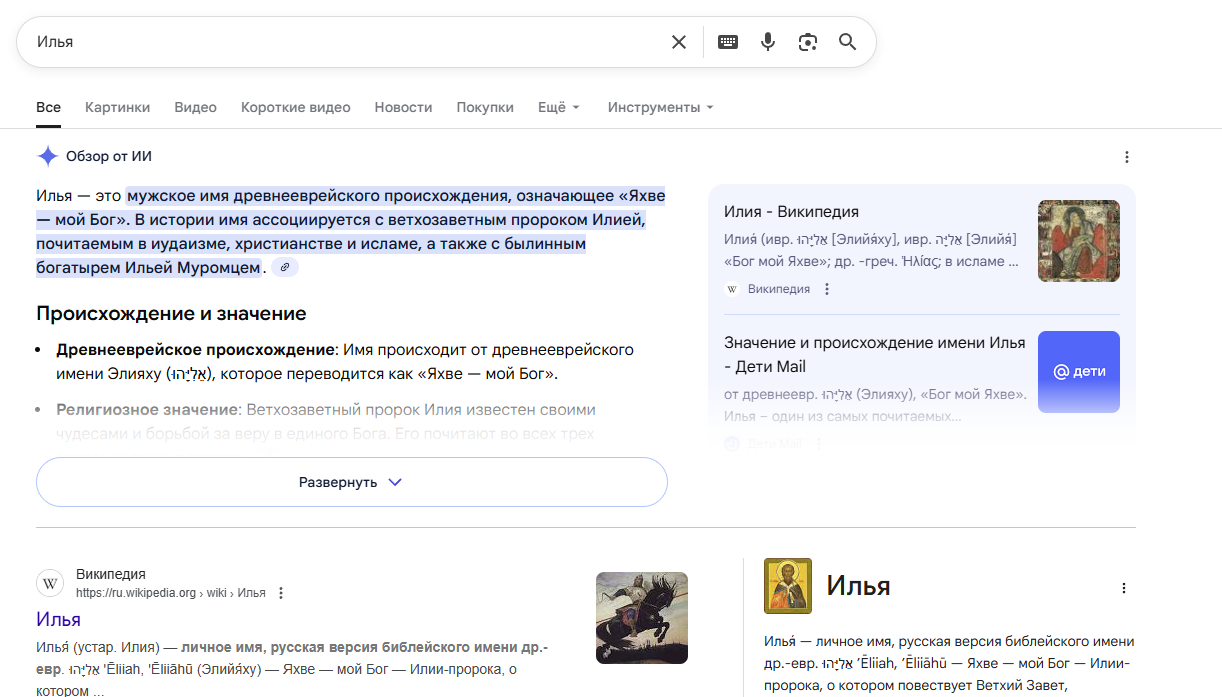Open AI overview three-dot options menu

pyautogui.click(x=1127, y=157)
